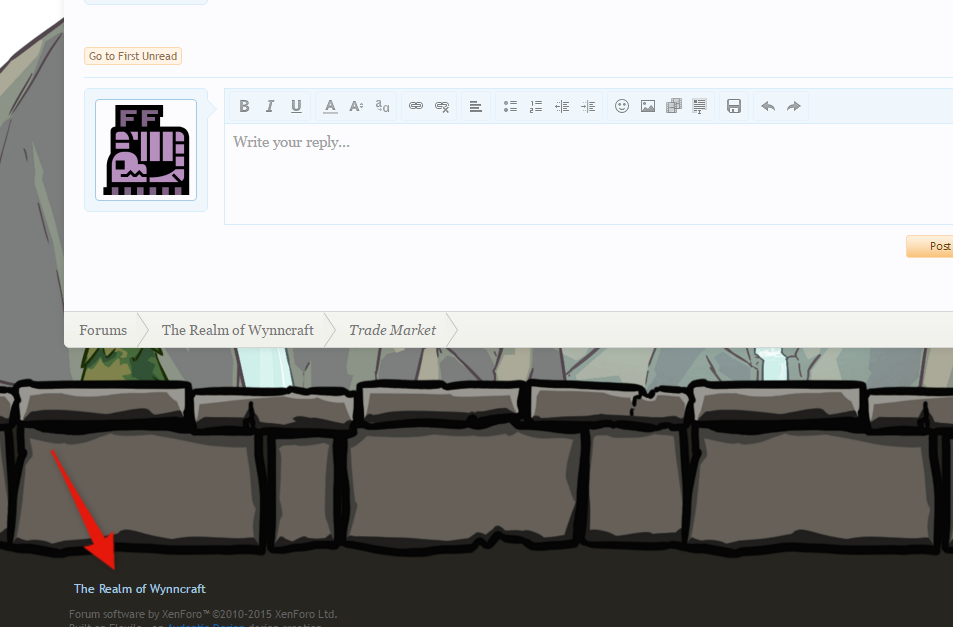Open the font family dropdown
The image size is (953, 627).
coord(382,106)
